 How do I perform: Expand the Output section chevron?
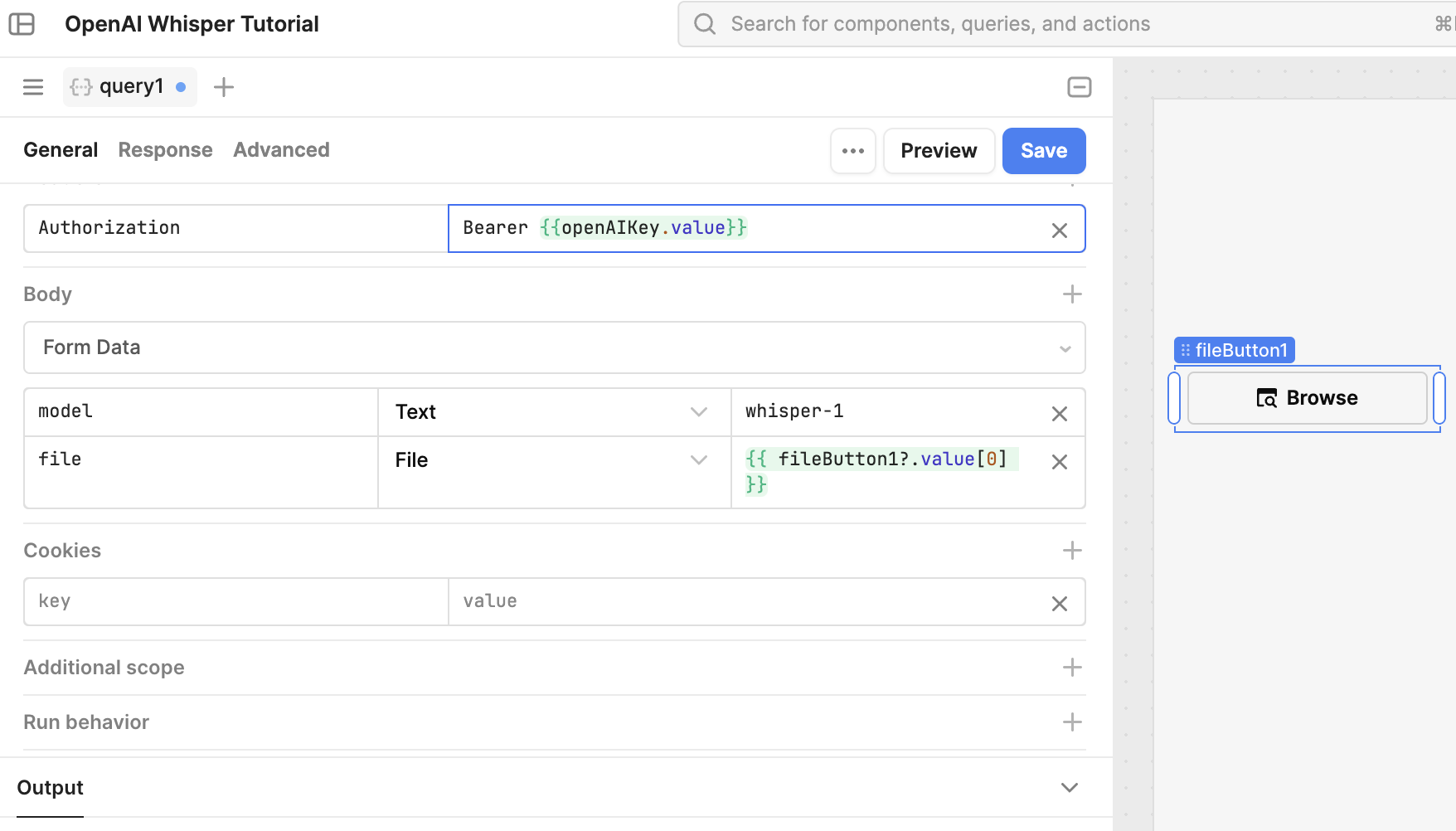[x=1069, y=788]
